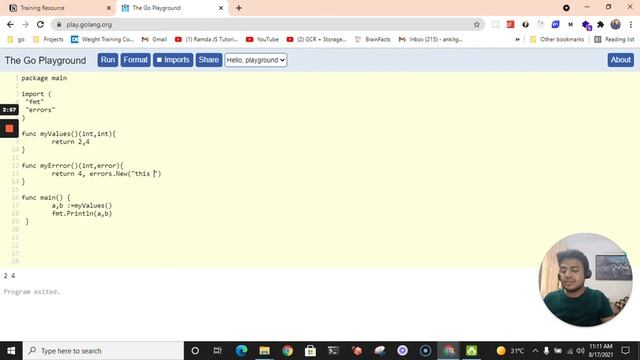The image size is (640, 360).
Task: Open the Reading list
Action: (614, 39)
